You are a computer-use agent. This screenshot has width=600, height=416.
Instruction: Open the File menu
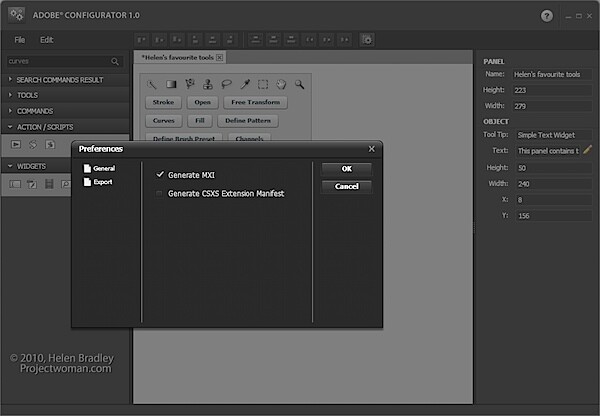[x=20, y=40]
